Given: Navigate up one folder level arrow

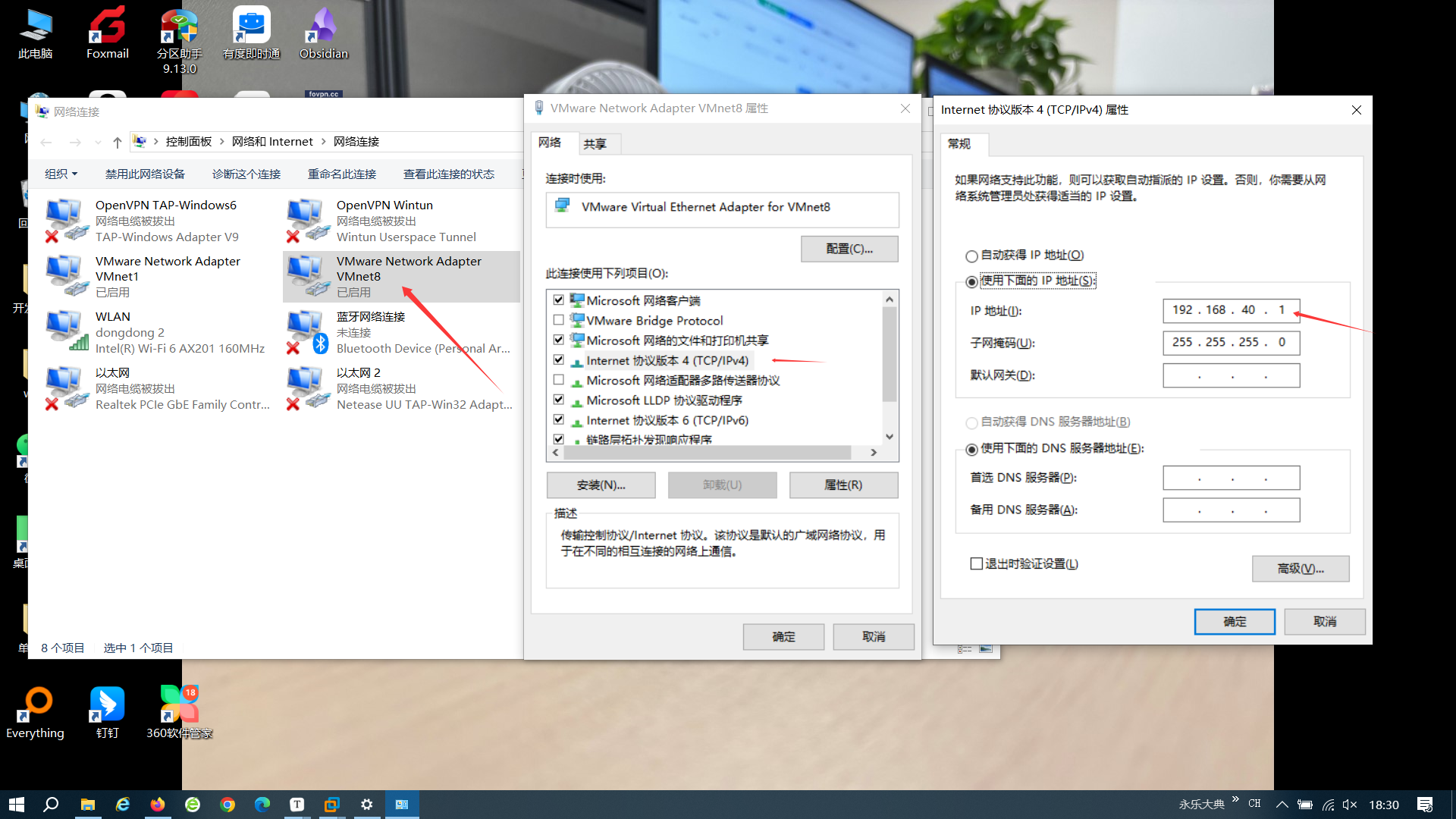Looking at the screenshot, I should pos(117,142).
